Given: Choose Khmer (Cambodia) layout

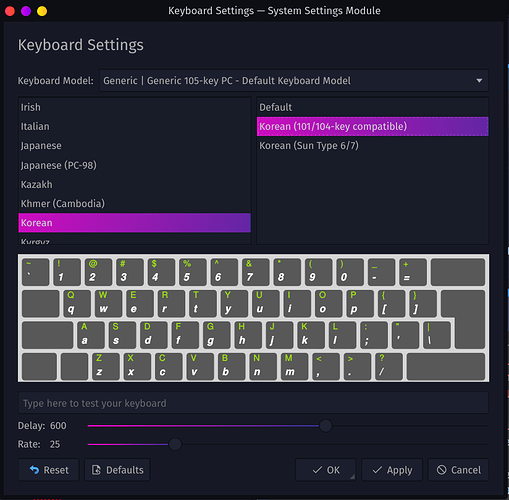Looking at the screenshot, I should [x=134, y=203].
